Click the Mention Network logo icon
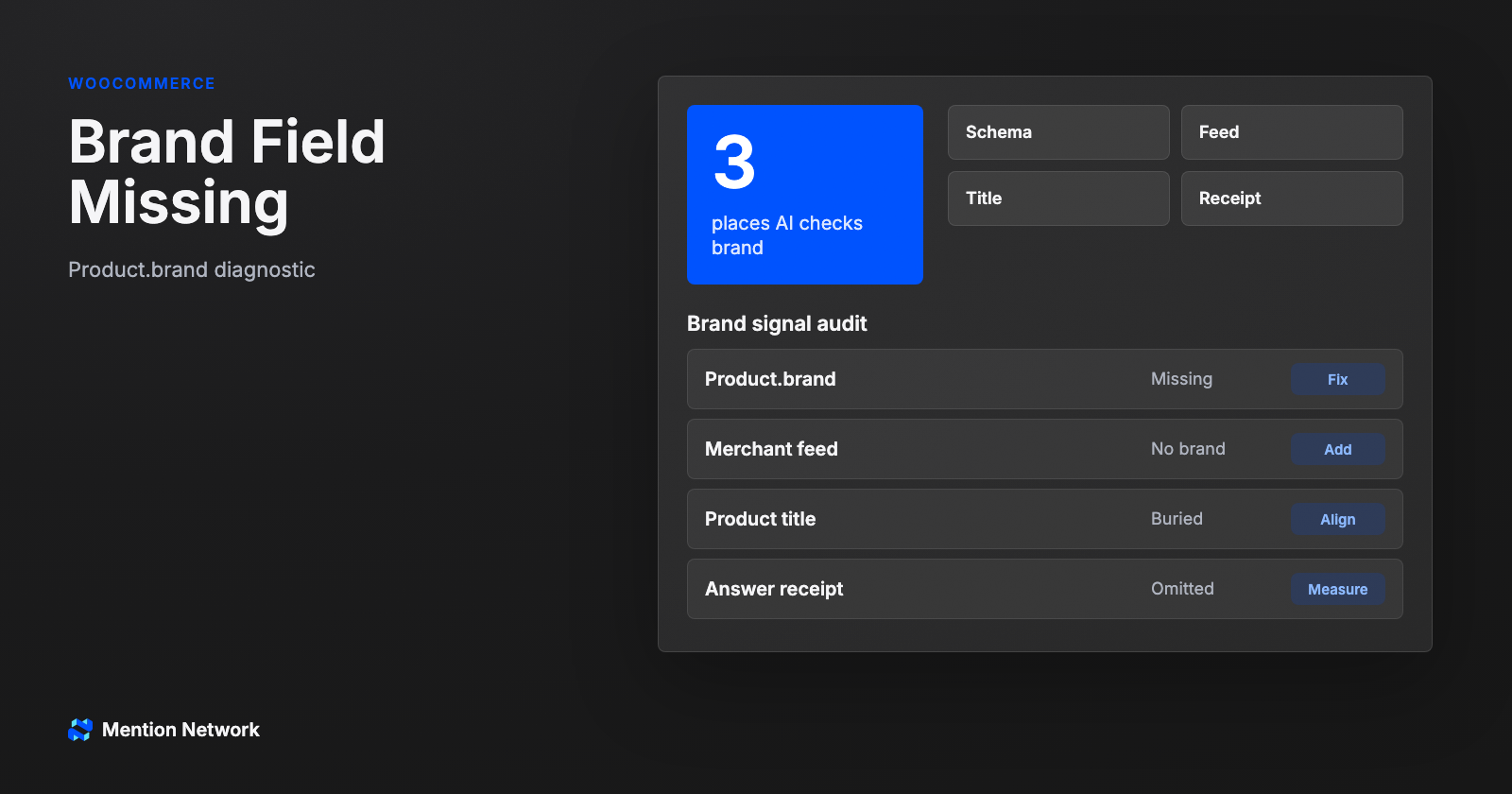1512x794 pixels. coord(80,730)
